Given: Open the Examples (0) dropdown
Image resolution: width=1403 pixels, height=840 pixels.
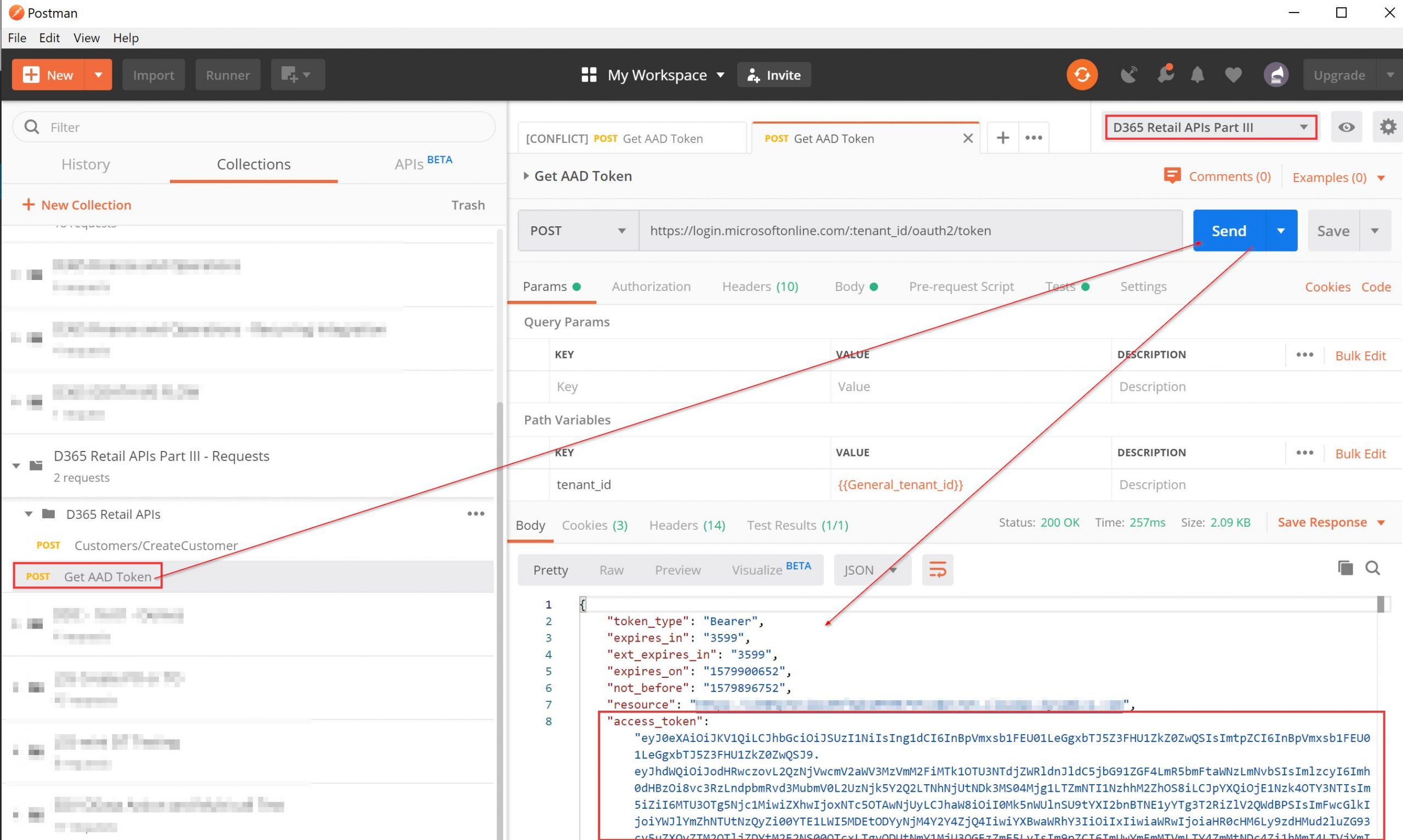Looking at the screenshot, I should (1338, 177).
